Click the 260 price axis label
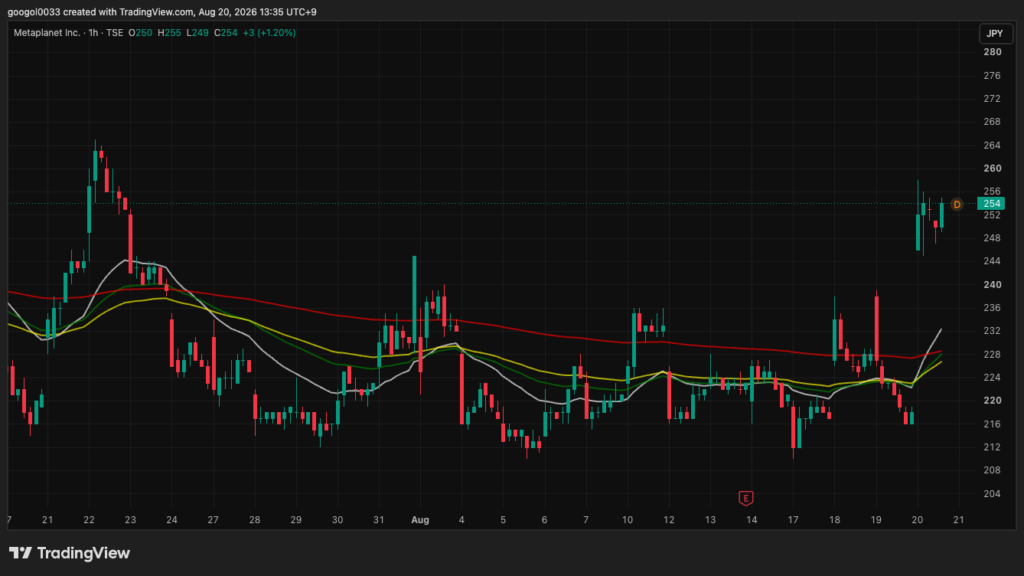 [x=992, y=168]
